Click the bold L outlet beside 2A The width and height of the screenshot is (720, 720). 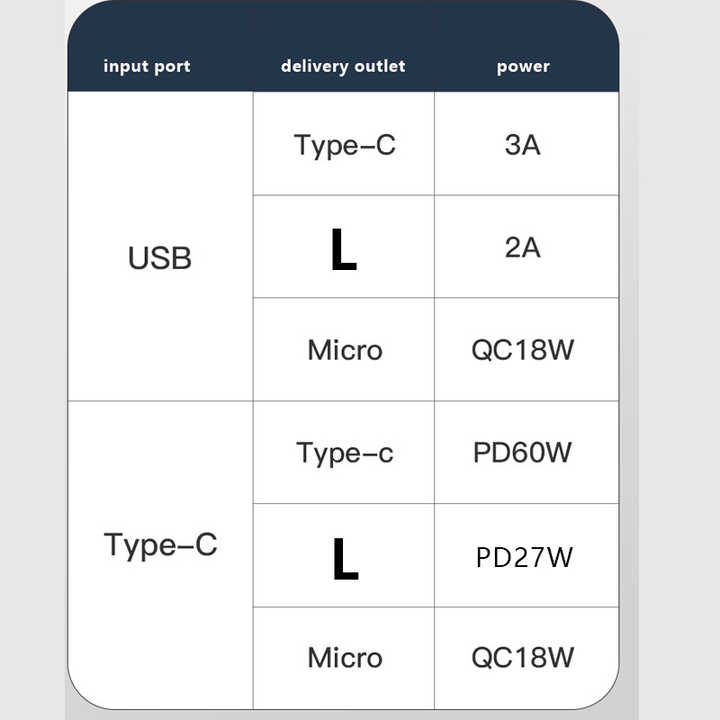343,247
